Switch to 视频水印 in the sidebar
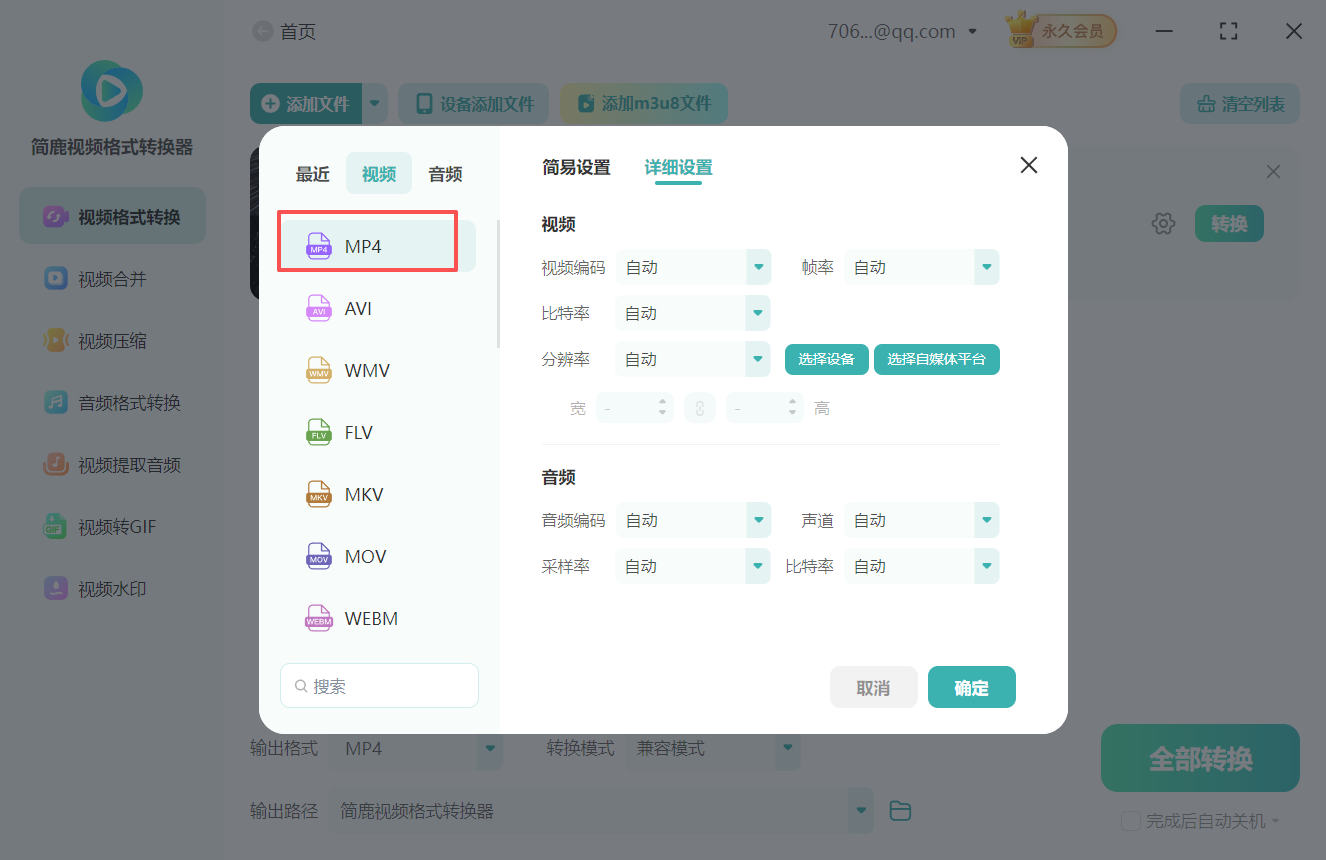 pos(111,588)
